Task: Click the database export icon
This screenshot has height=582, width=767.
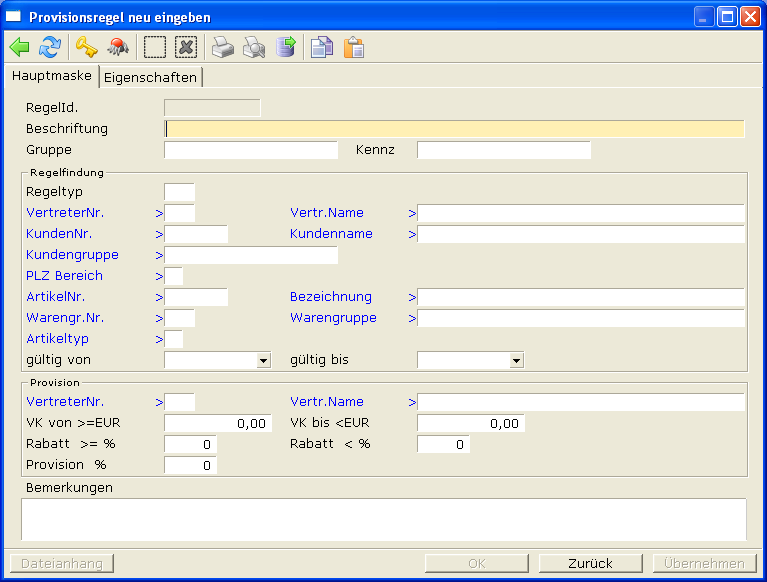Action: (x=286, y=47)
